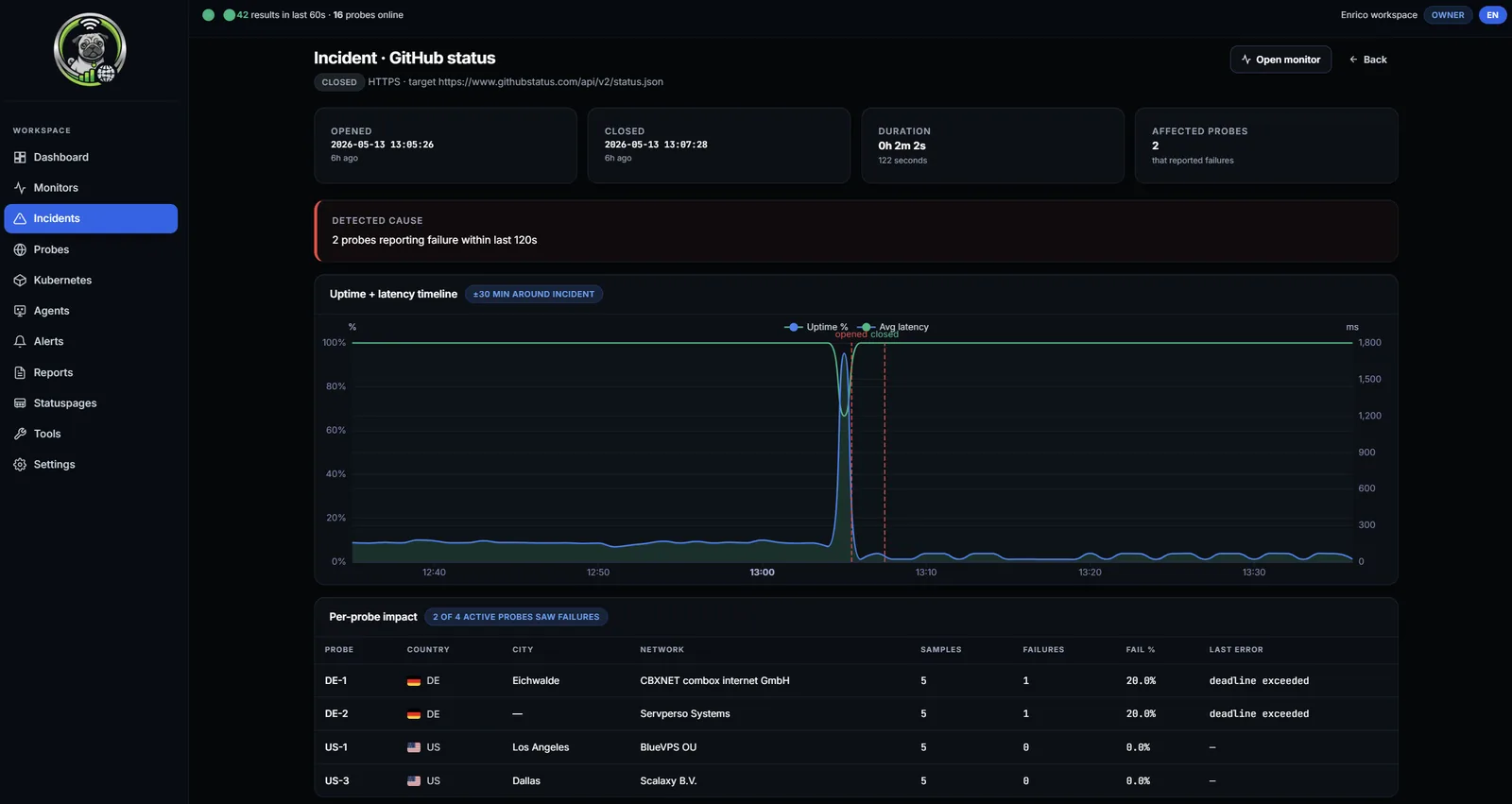Click duration value 0h 2m 2s
Image resolution: width=1512 pixels, height=804 pixels.
902,145
